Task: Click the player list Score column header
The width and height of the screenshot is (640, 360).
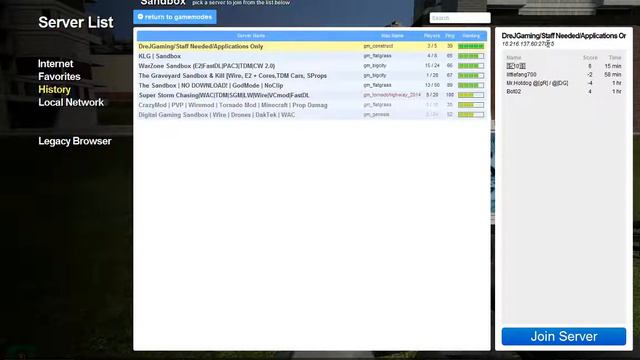Action: pyautogui.click(x=590, y=58)
